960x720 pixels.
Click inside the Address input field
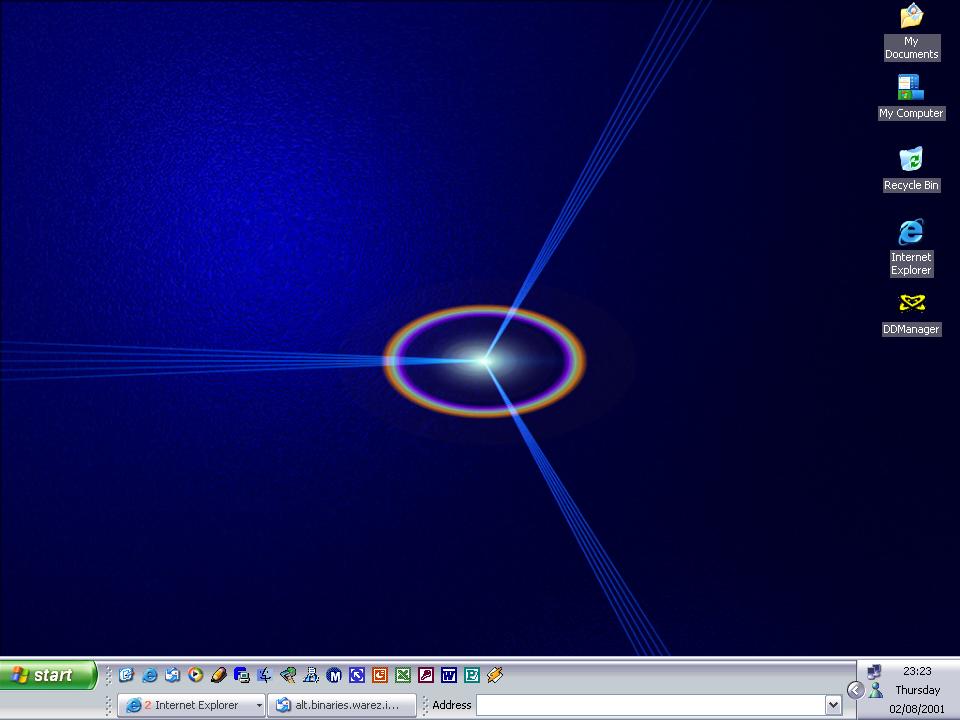(x=650, y=705)
